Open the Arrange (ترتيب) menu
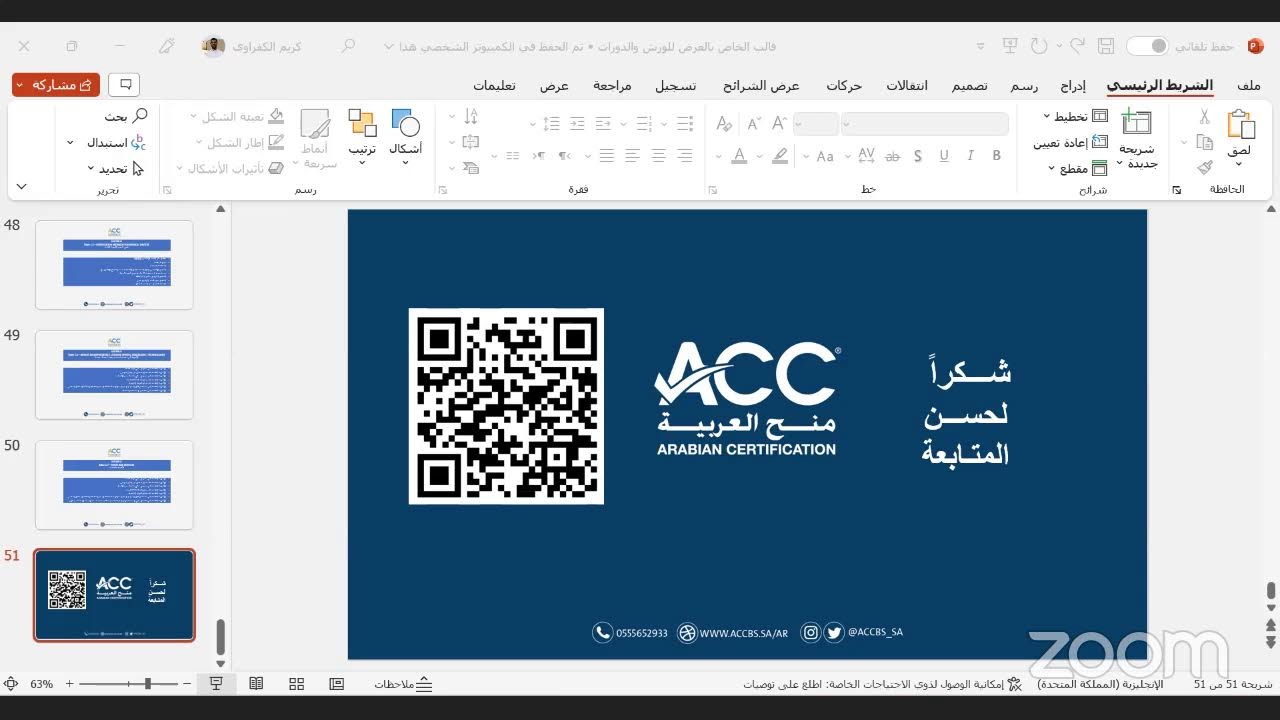This screenshot has height=720, width=1280. (x=362, y=138)
